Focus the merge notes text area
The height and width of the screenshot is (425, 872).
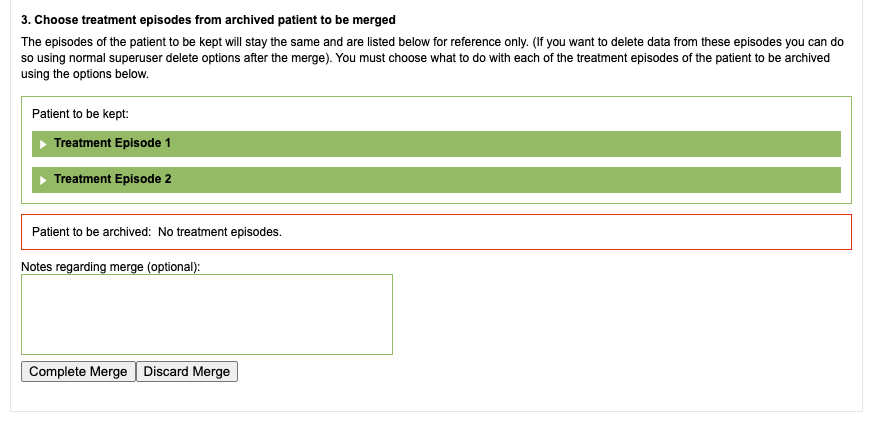(207, 314)
